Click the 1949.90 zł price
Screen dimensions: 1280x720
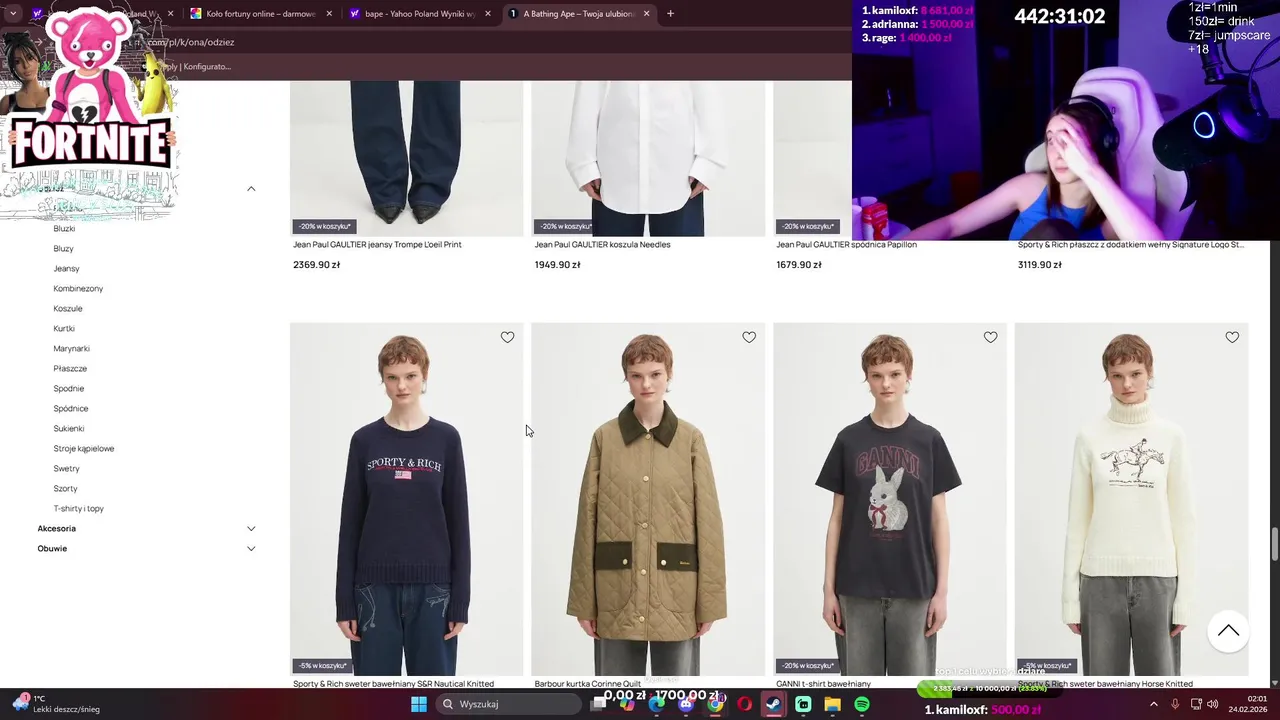pyautogui.click(x=558, y=265)
